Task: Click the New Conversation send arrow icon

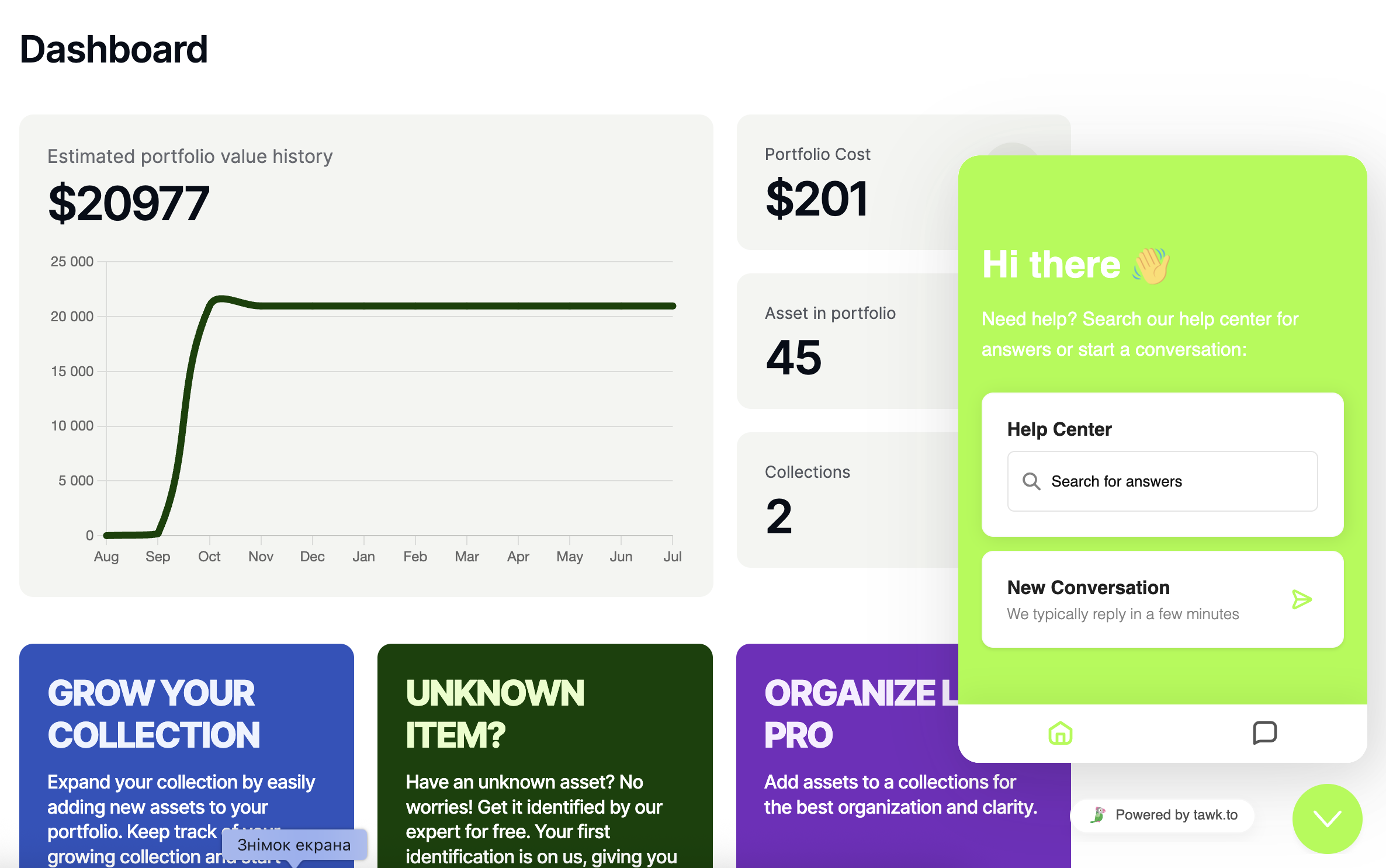Action: coord(1301,599)
